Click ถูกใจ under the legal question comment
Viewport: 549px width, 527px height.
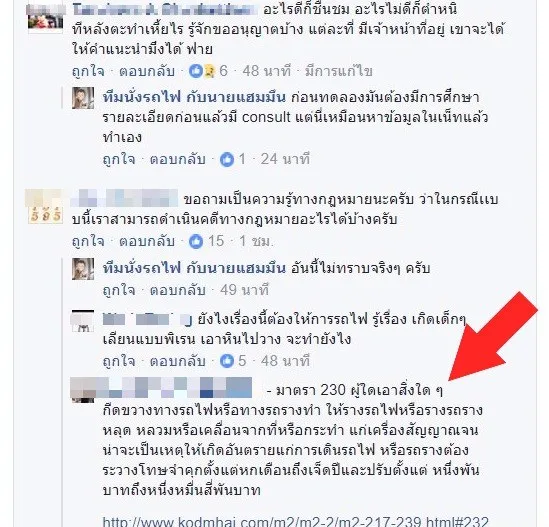[88, 242]
